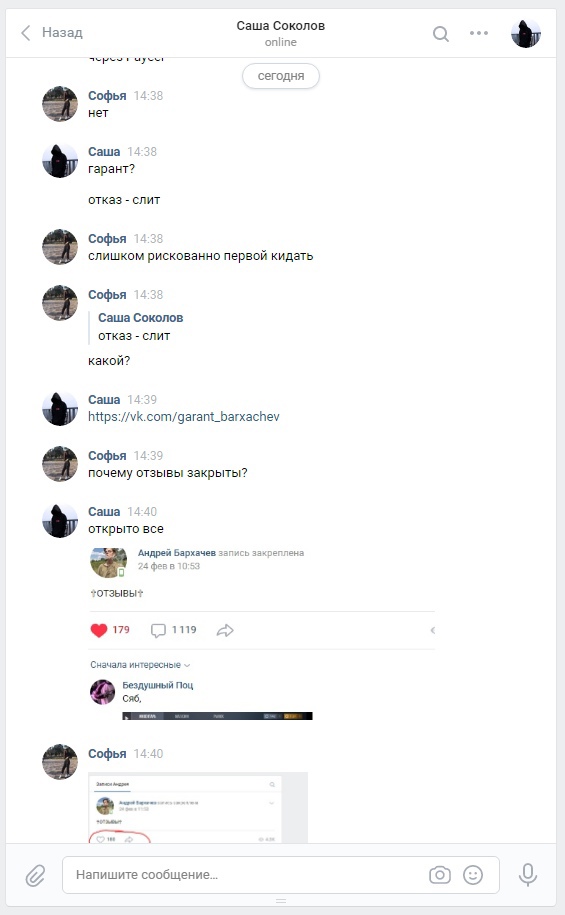Click the microphone voice message icon

click(x=528, y=875)
